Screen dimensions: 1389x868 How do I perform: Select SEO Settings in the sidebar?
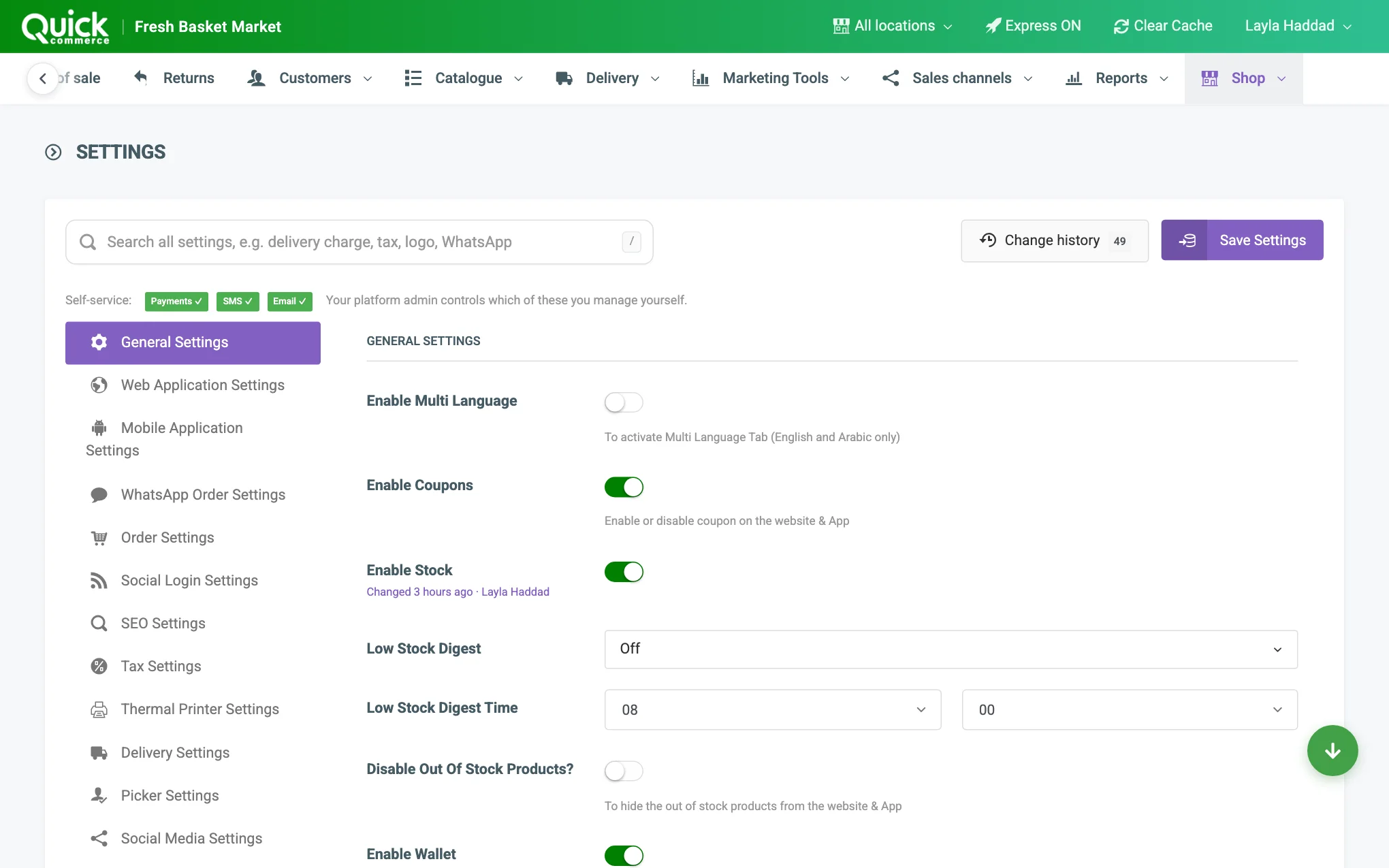[193, 624]
